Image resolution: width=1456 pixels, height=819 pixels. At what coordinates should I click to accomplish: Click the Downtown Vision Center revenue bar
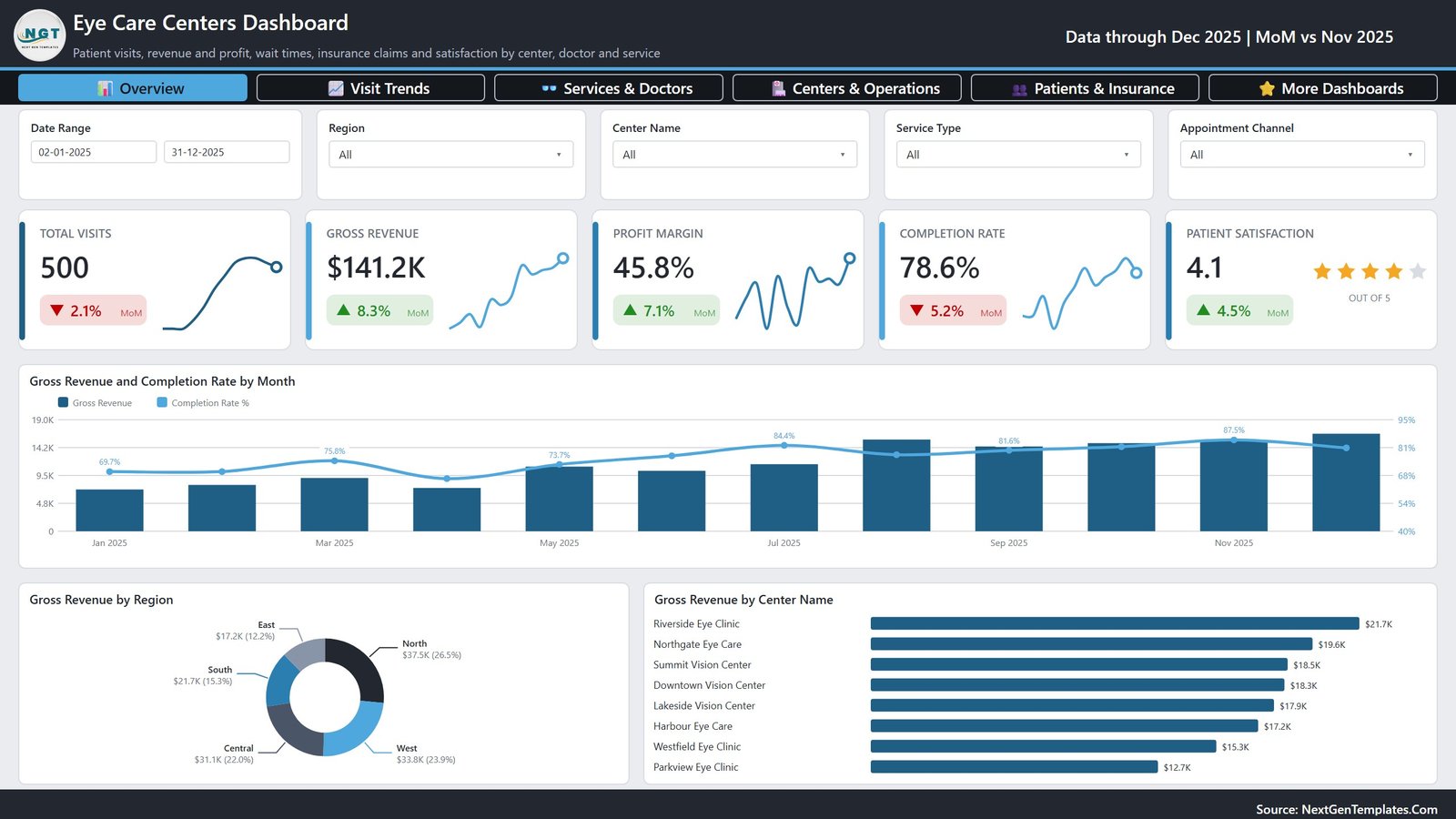(x=1077, y=685)
